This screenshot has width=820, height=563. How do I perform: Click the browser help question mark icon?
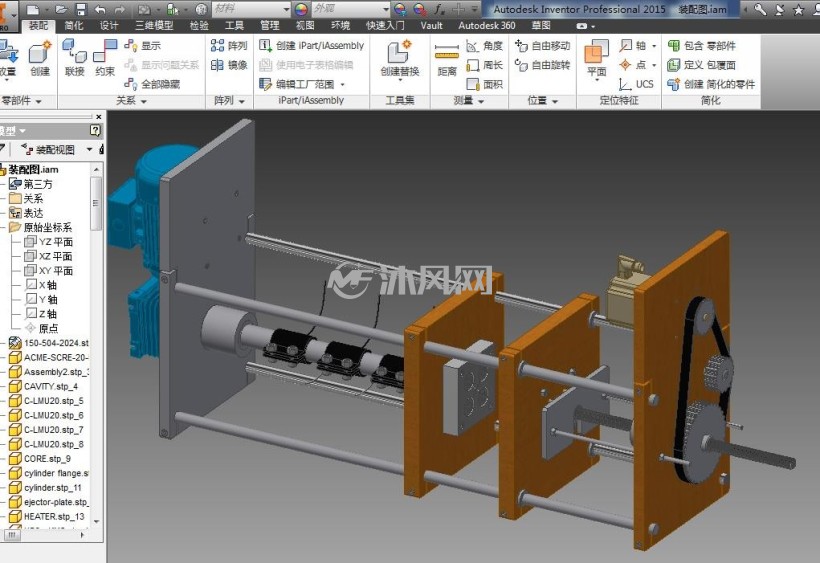click(95, 130)
